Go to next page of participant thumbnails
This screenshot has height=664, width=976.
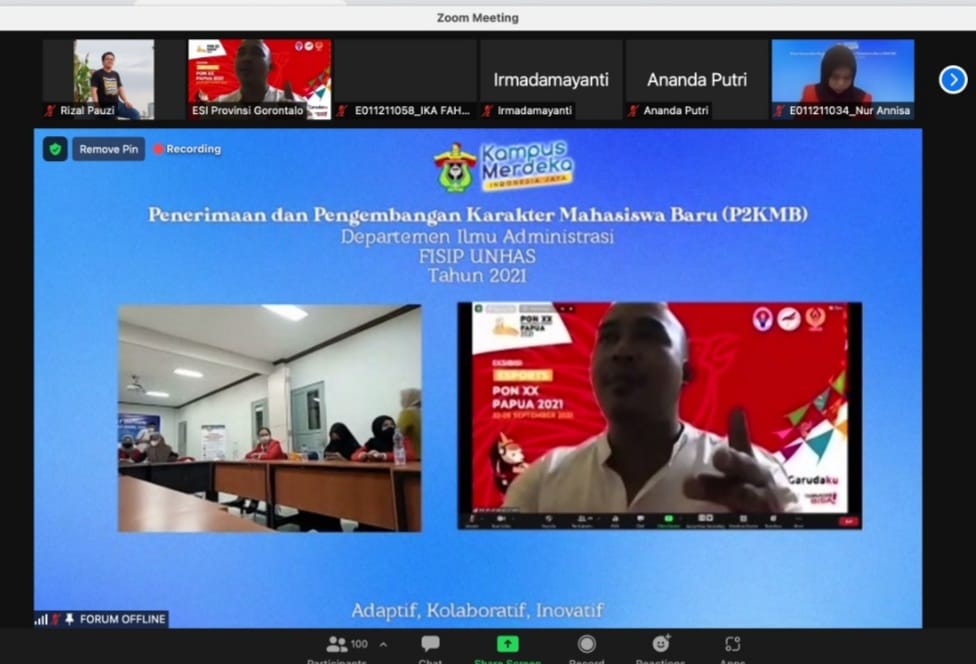[x=953, y=80]
